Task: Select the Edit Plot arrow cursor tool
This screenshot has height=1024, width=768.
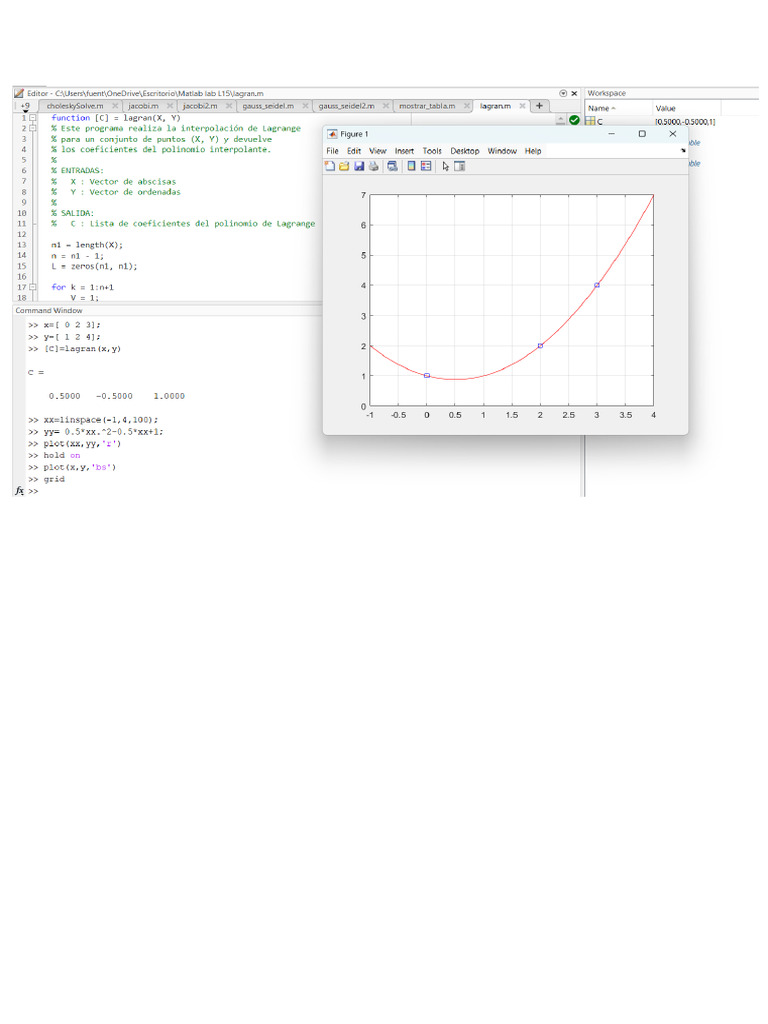Action: (x=446, y=166)
